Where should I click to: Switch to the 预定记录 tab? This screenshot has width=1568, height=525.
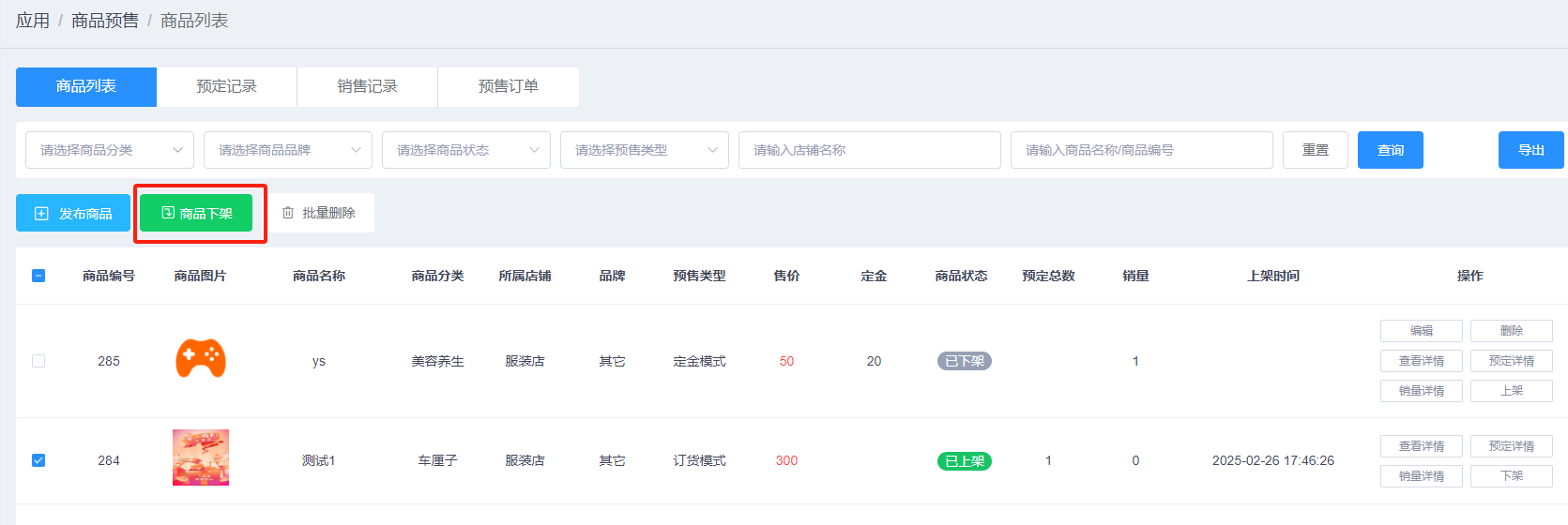[226, 86]
